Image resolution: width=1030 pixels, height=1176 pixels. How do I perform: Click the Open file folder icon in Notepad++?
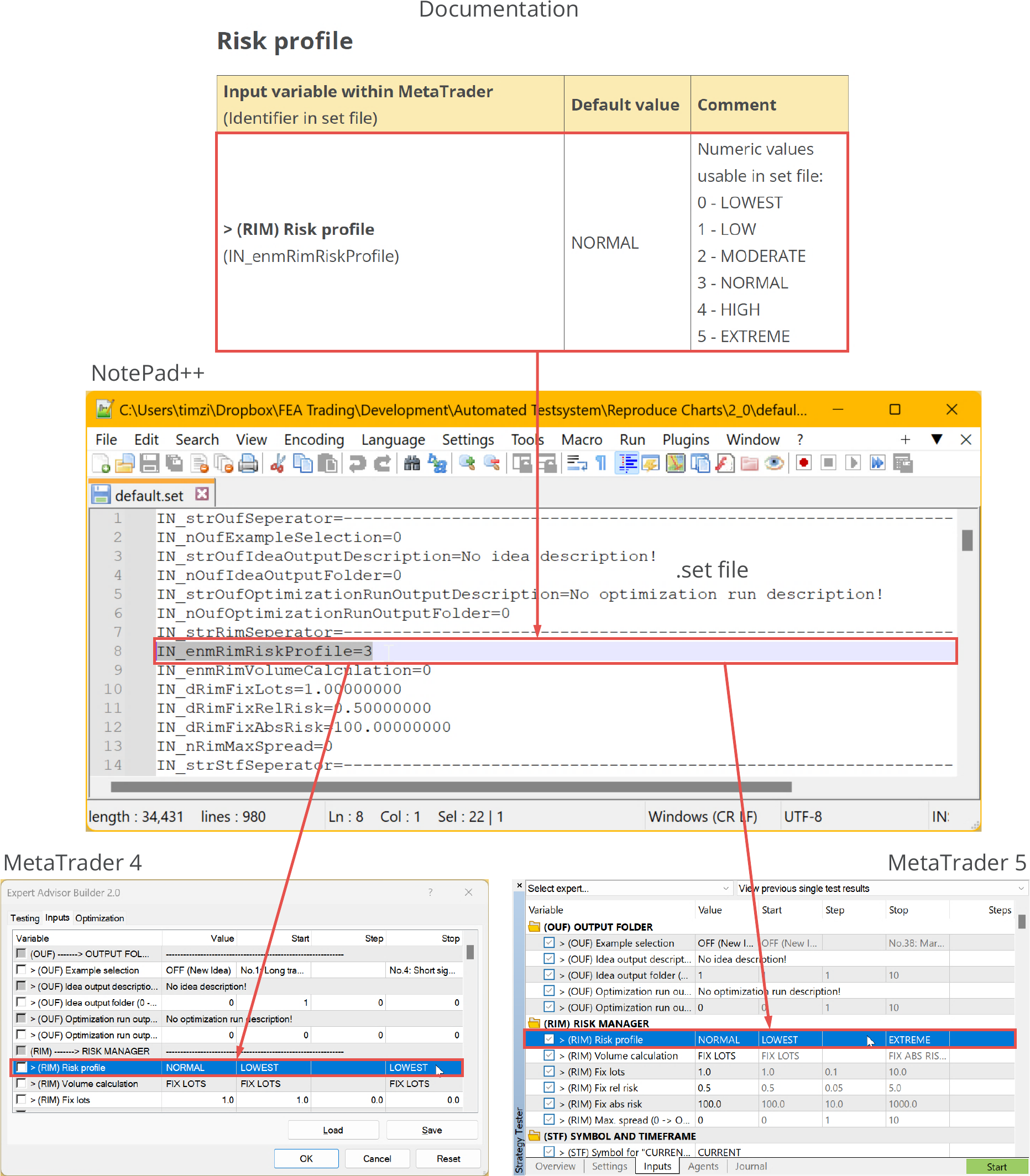tap(124, 463)
